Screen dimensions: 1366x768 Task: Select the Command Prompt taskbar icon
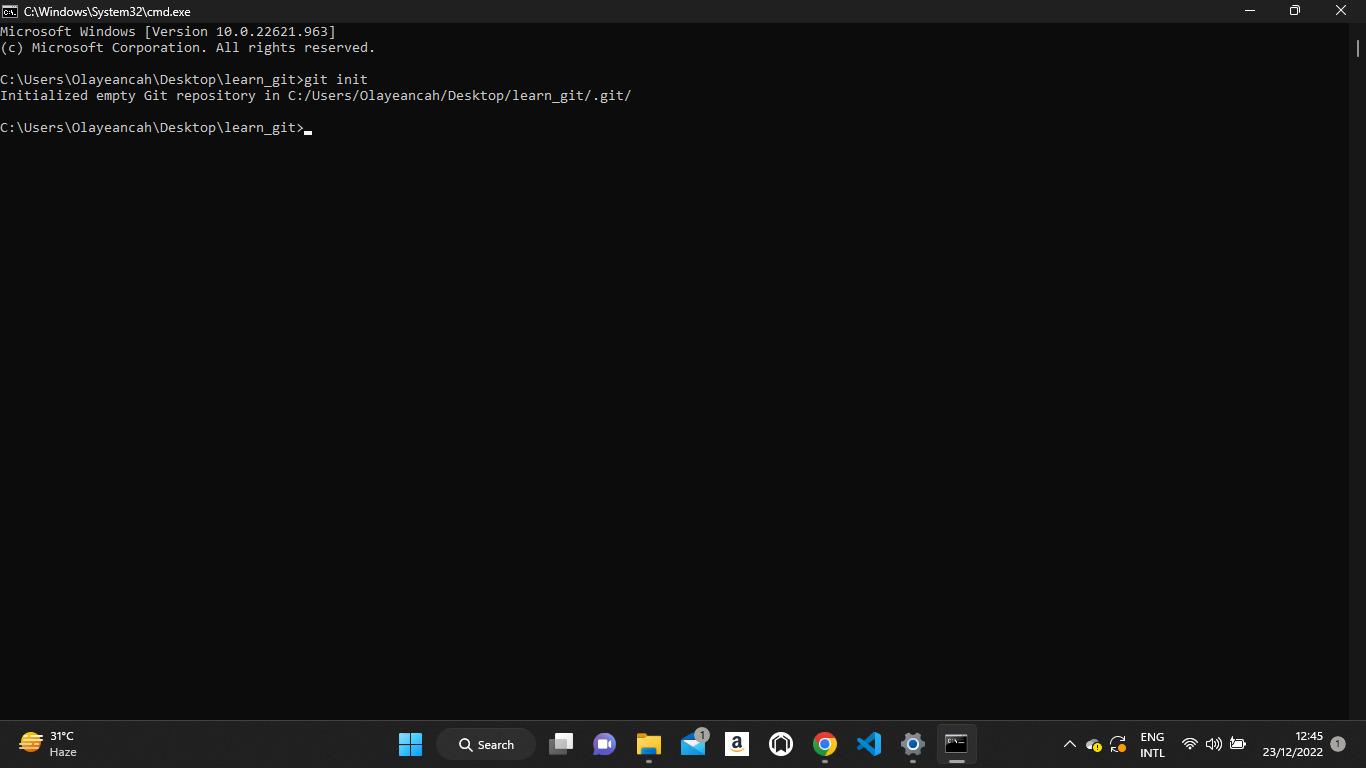(957, 744)
